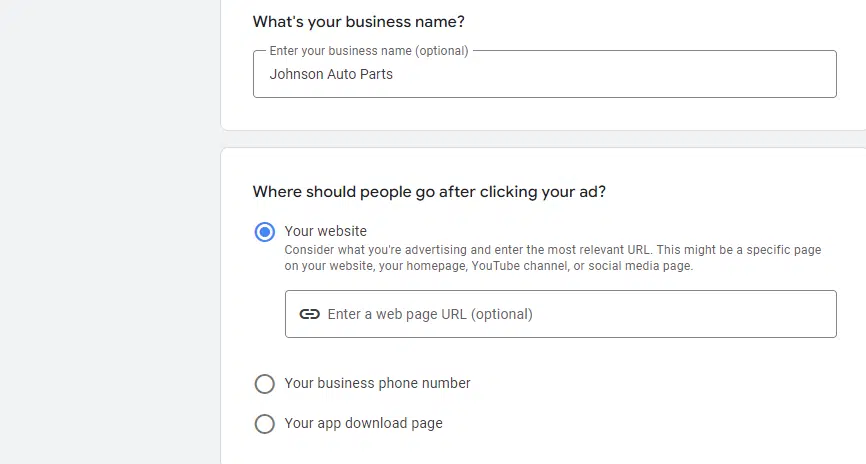Screen dimensions: 866x464
Task: Select the "Your website" radio button
Action: [265, 232]
